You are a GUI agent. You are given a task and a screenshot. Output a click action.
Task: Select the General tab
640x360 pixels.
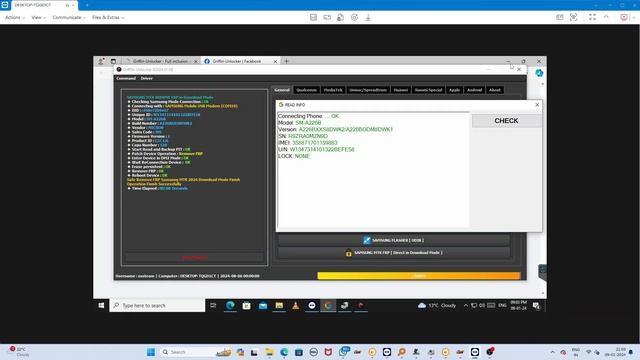click(x=282, y=90)
